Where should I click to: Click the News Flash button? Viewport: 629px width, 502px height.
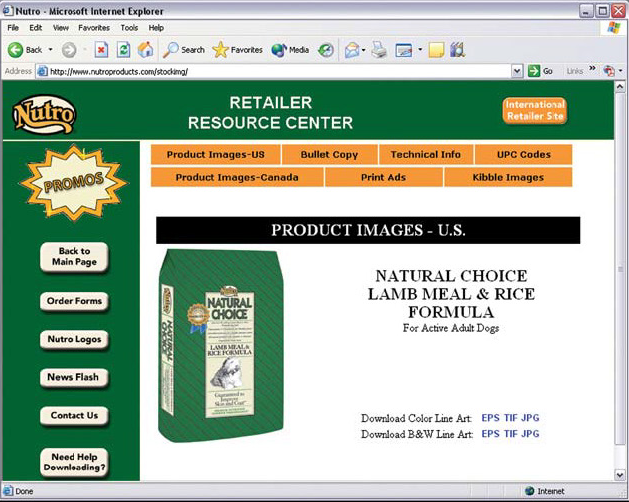(74, 378)
